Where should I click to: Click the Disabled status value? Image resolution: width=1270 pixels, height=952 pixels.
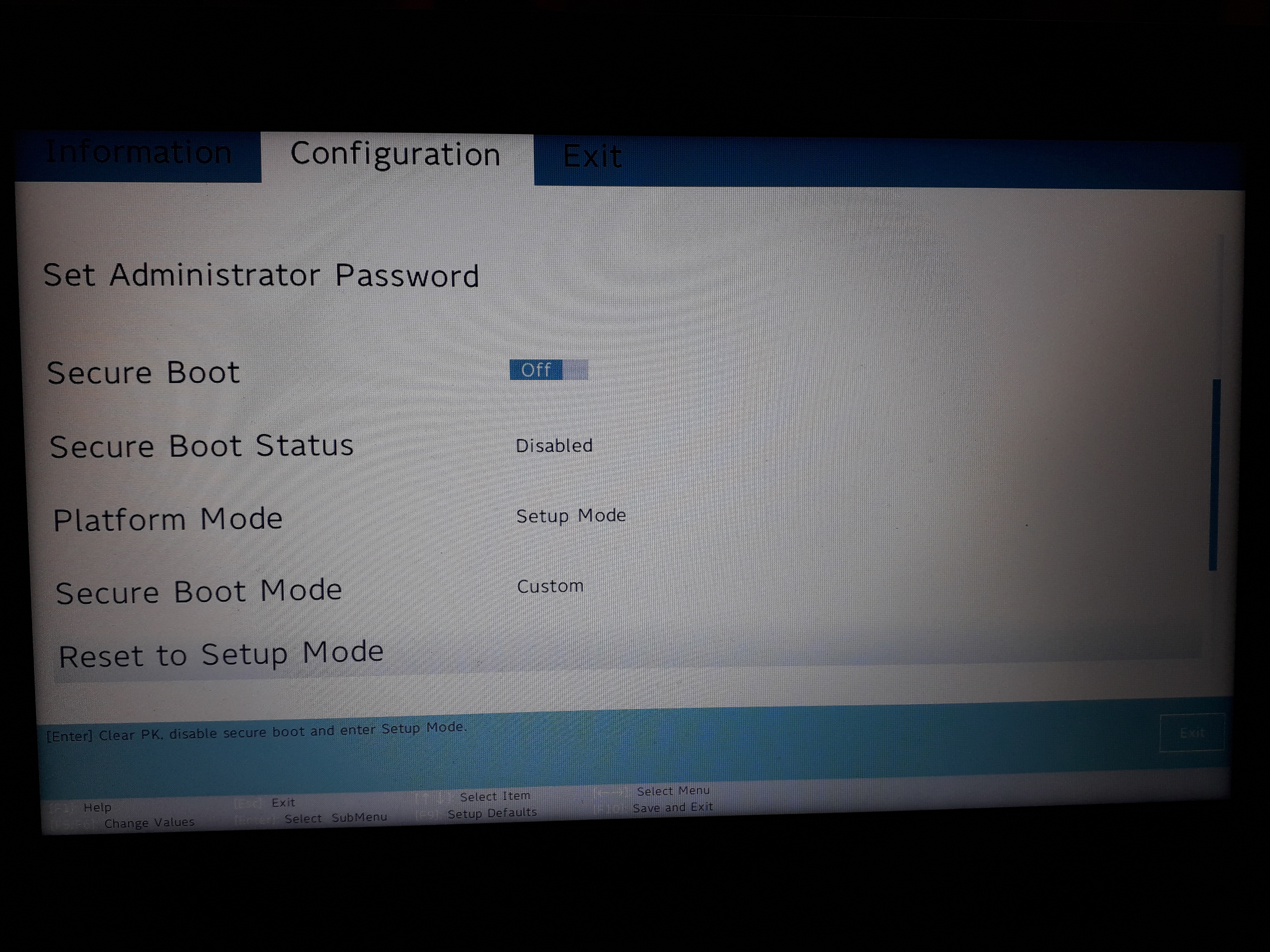pos(554,446)
